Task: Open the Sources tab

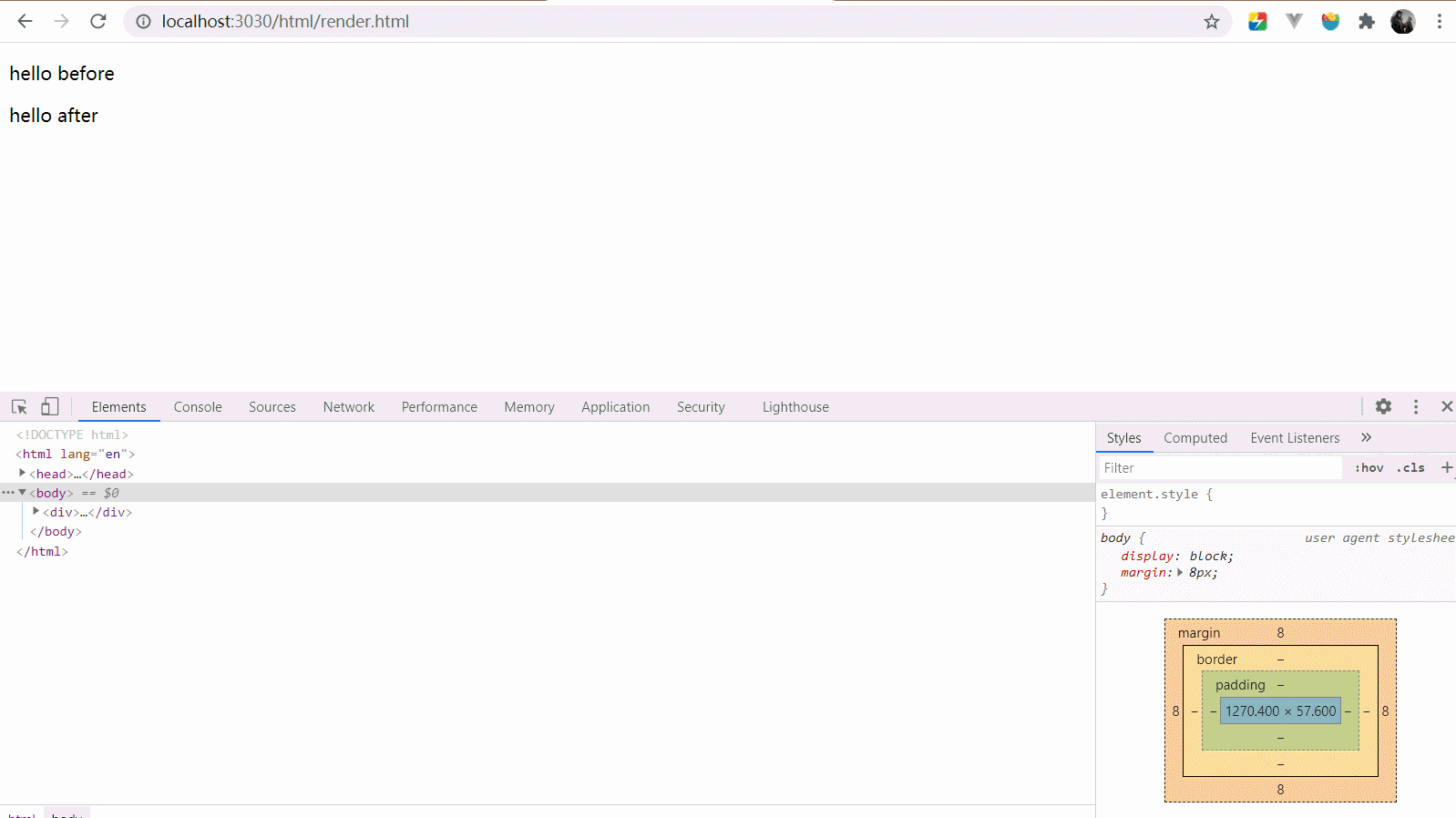Action: [272, 407]
